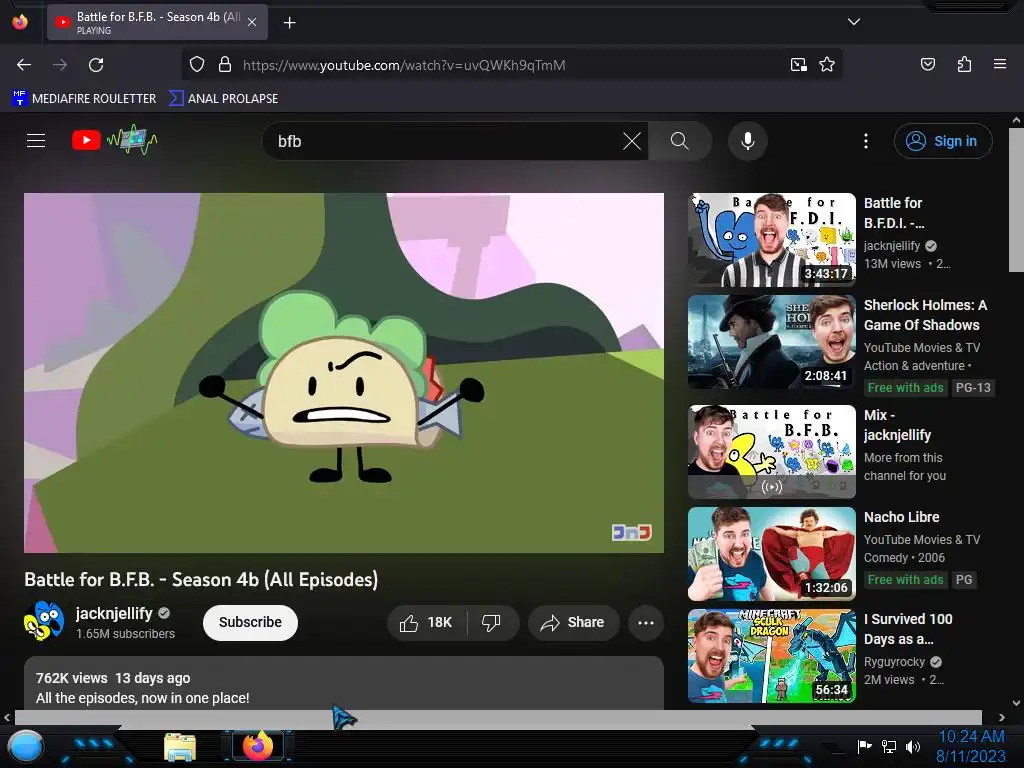This screenshot has width=1024, height=768.
Task: Close the Battle for B.F.B. tab
Action: pos(252,22)
